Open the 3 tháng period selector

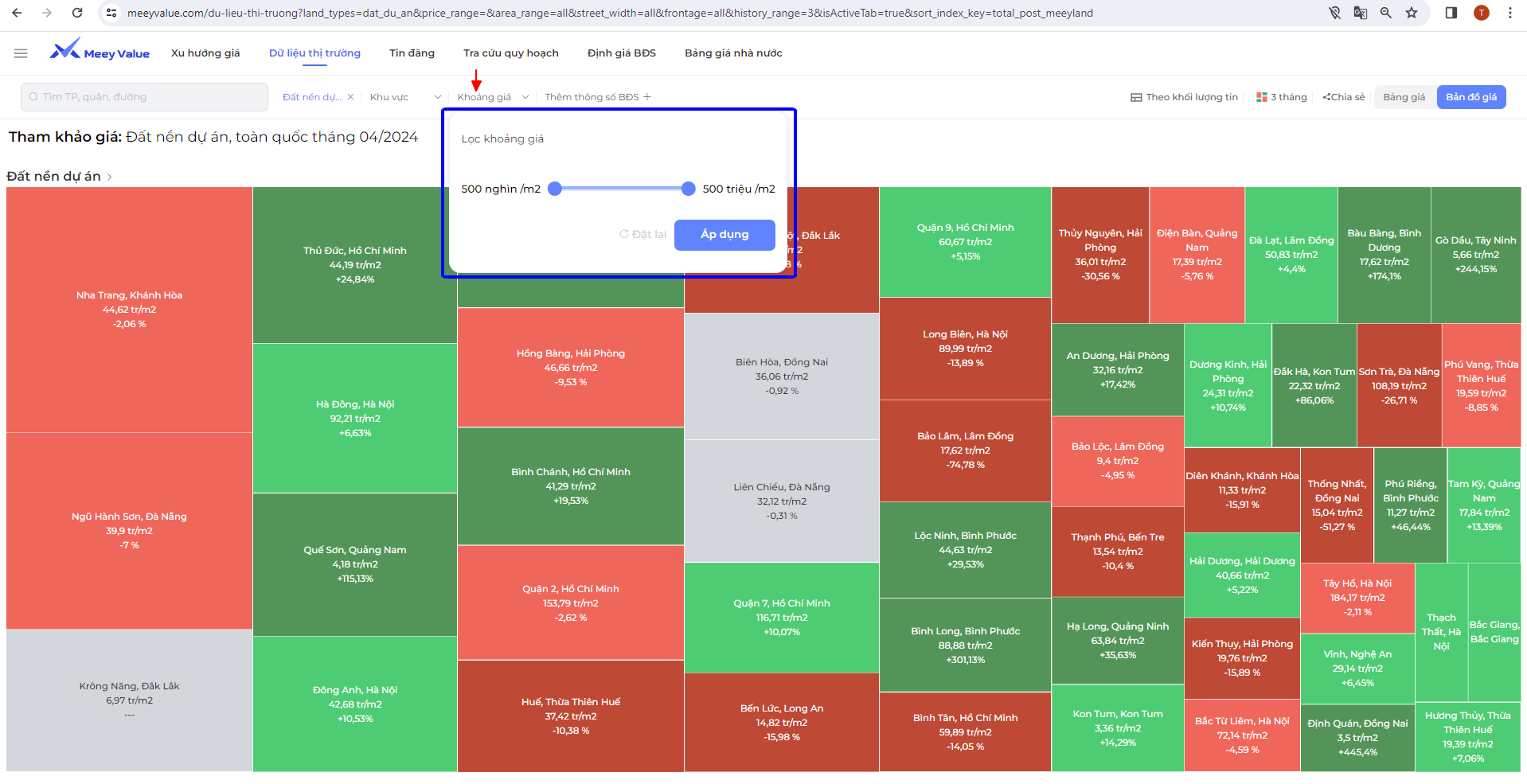click(1282, 97)
